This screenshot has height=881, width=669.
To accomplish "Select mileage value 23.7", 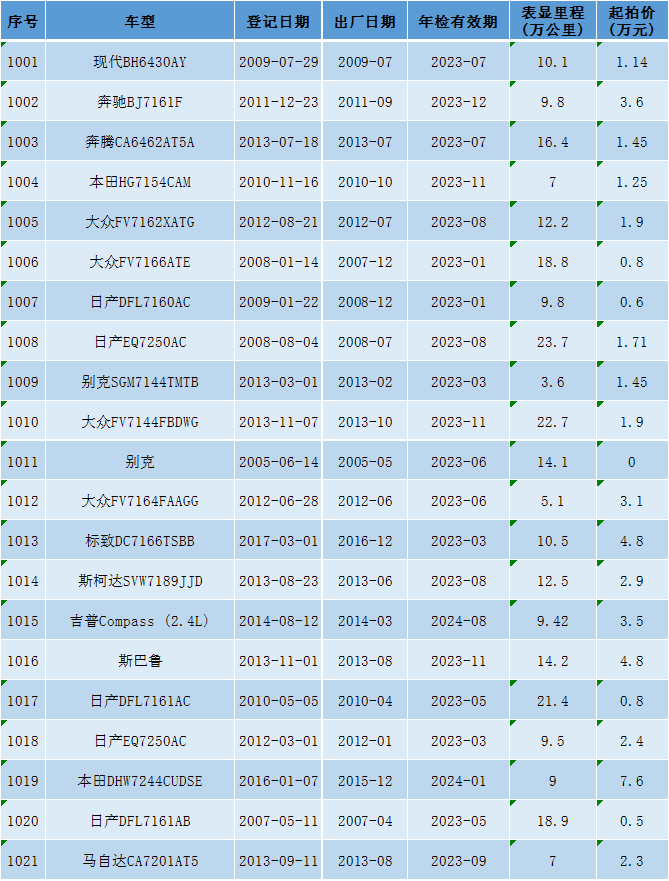I will (553, 340).
